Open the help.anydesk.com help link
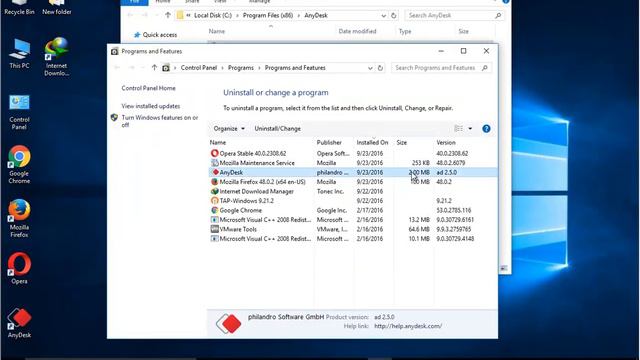640x360 pixels. (408, 326)
